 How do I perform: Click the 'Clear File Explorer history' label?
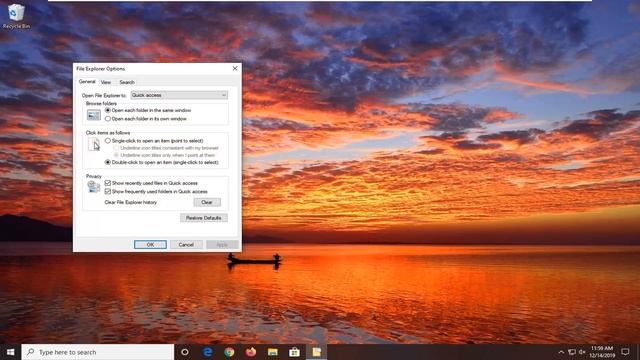coord(131,202)
